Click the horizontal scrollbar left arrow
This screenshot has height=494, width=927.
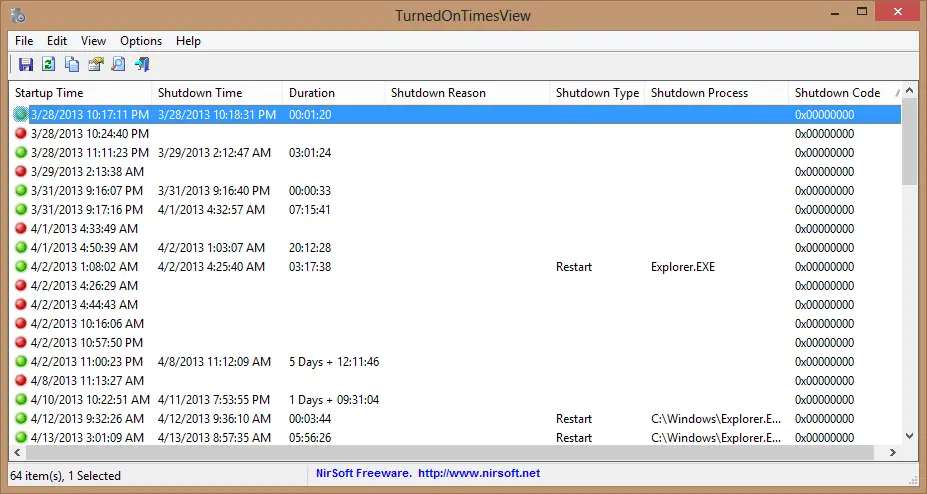tap(17, 453)
